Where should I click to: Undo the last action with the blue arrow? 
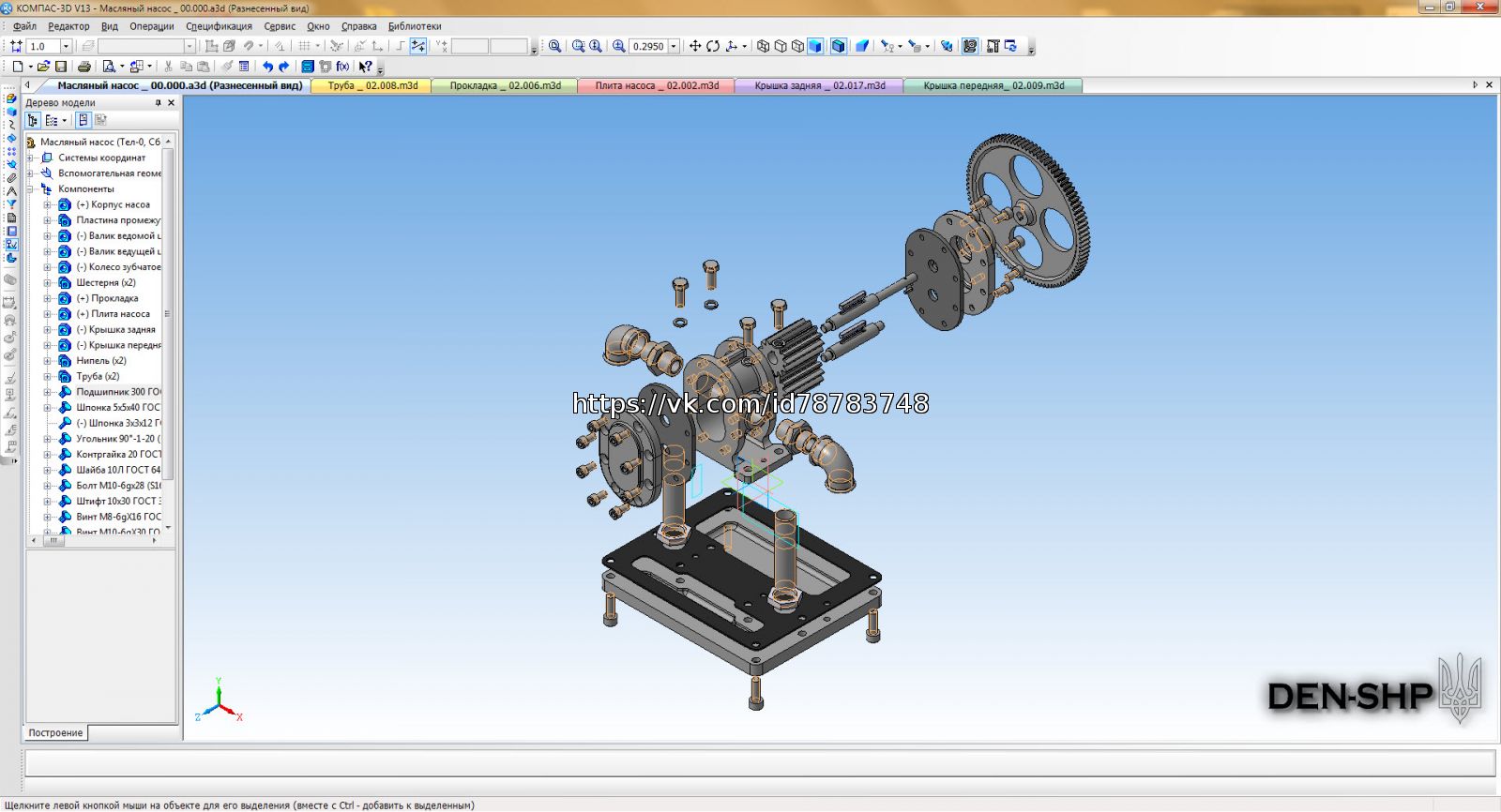(267, 67)
